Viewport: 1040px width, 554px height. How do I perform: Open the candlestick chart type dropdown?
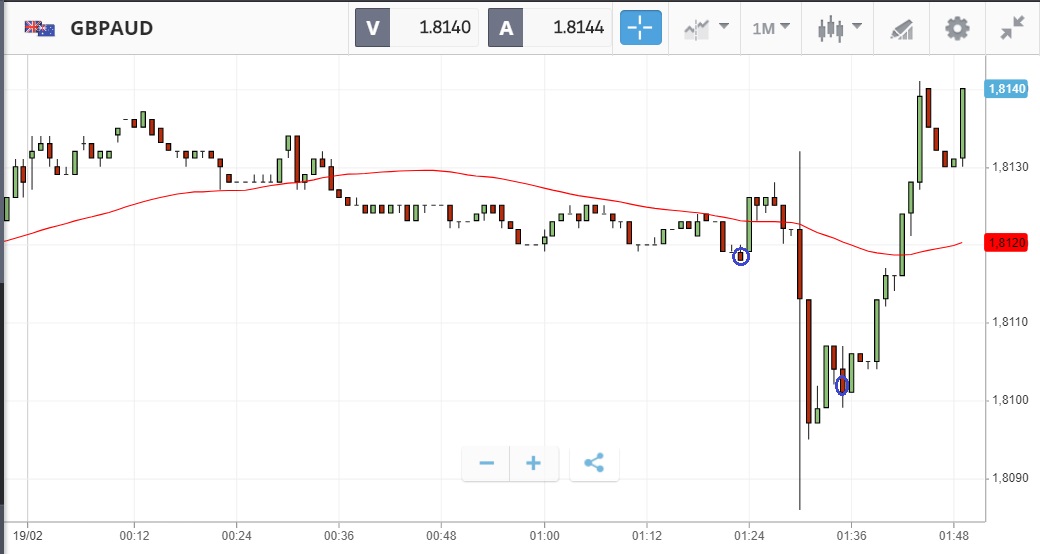point(838,28)
